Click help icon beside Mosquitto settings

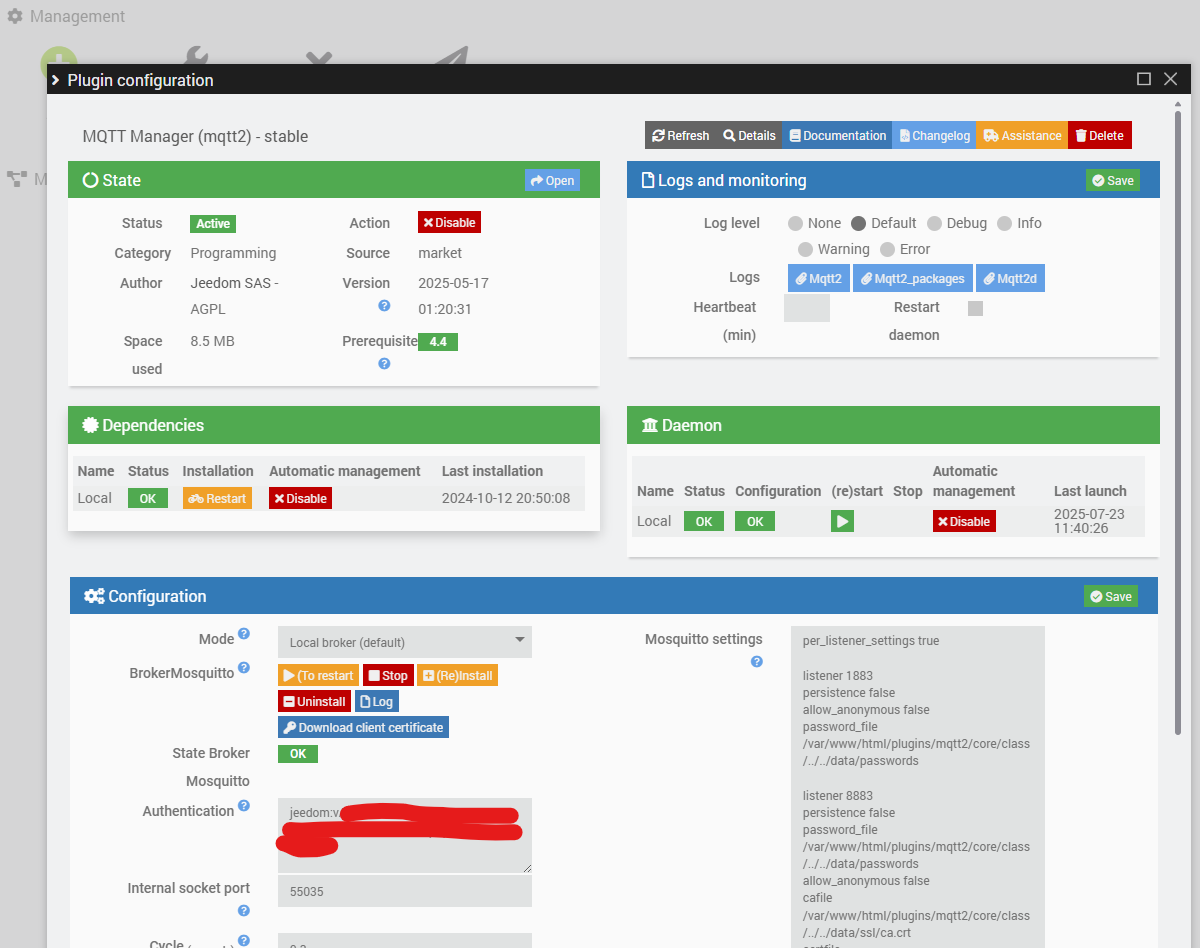(x=757, y=661)
